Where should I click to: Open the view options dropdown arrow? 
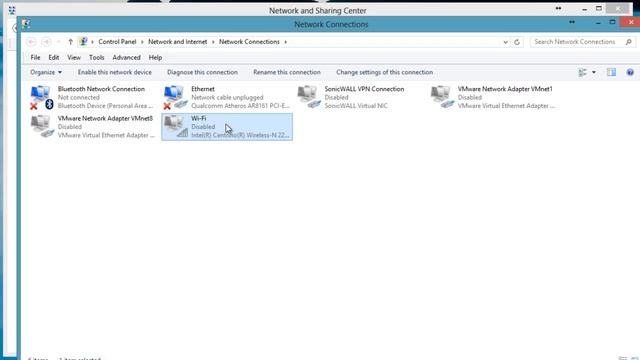[594, 72]
